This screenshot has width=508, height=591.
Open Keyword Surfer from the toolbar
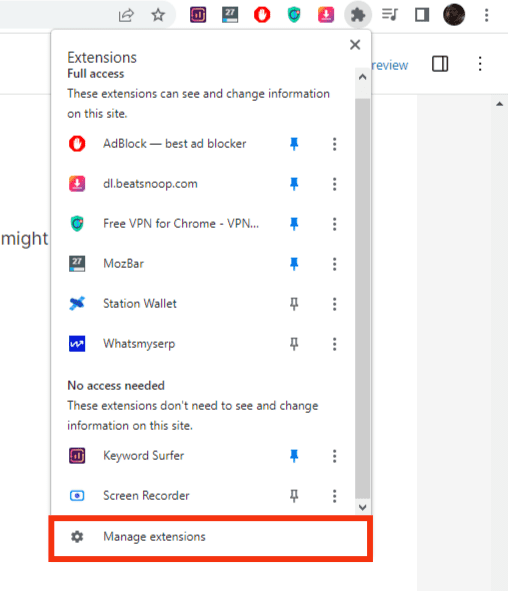(x=198, y=15)
